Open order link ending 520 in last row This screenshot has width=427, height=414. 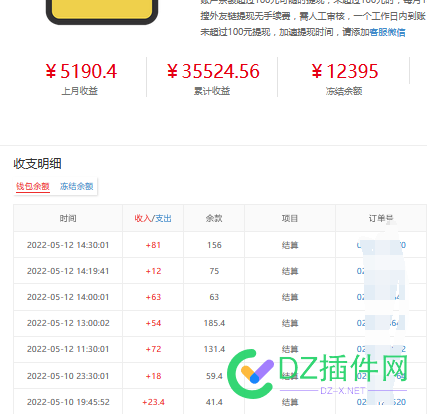point(381,402)
